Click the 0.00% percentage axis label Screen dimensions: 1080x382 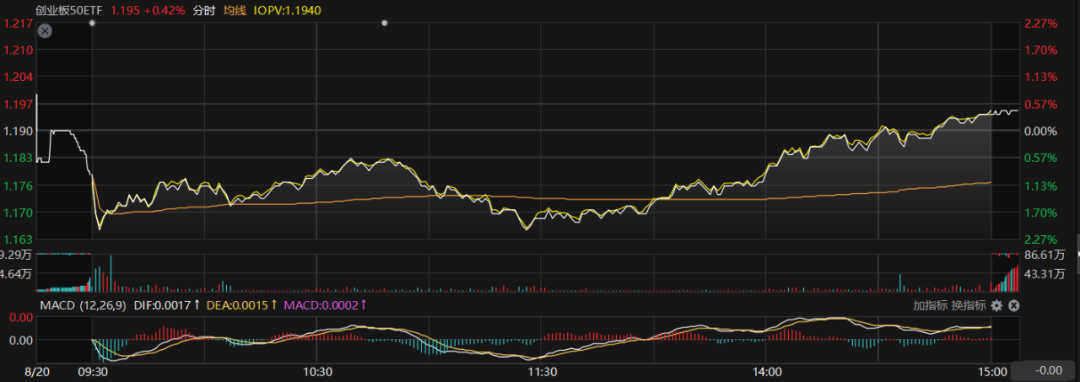tap(1041, 131)
